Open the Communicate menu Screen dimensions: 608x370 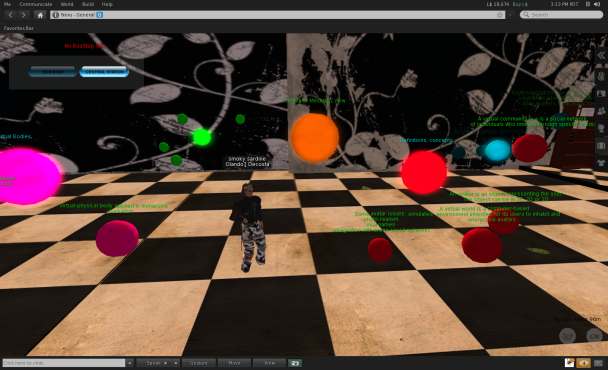coord(36,4)
